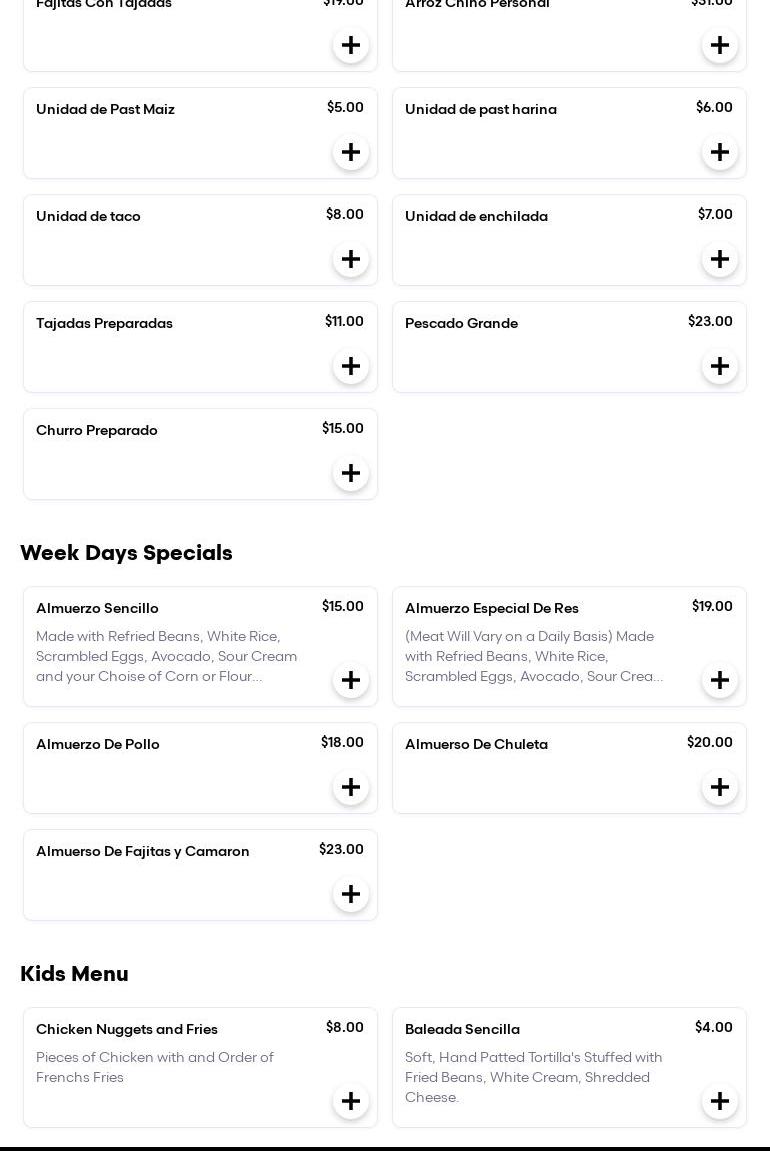
Task: Add Baleada Sencilla to cart
Action: (x=720, y=1101)
